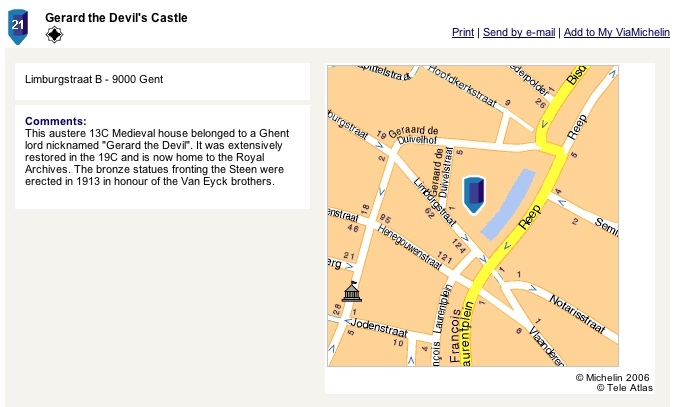Click the Michelin 2006 copyright text
The width and height of the screenshot is (675, 407).
click(613, 378)
